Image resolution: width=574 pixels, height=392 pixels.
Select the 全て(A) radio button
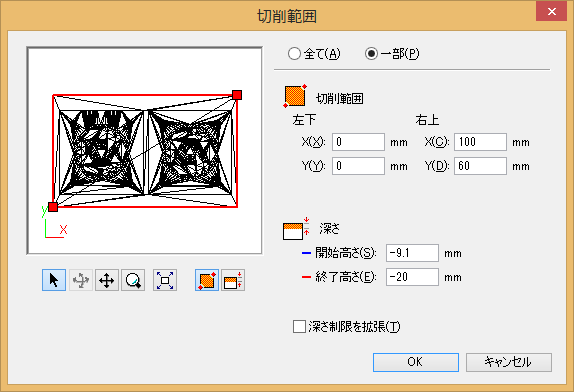tap(294, 54)
